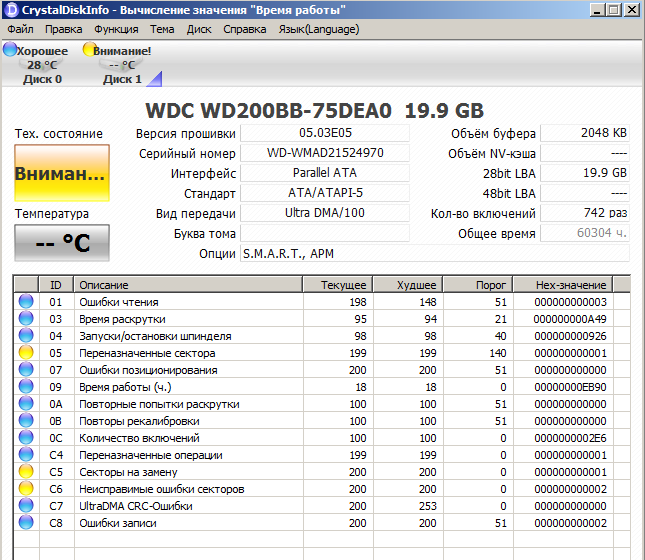Viewport: 645px width, 560px height.
Task: Click hex value 0000000002E6
Action: click(x=570, y=438)
